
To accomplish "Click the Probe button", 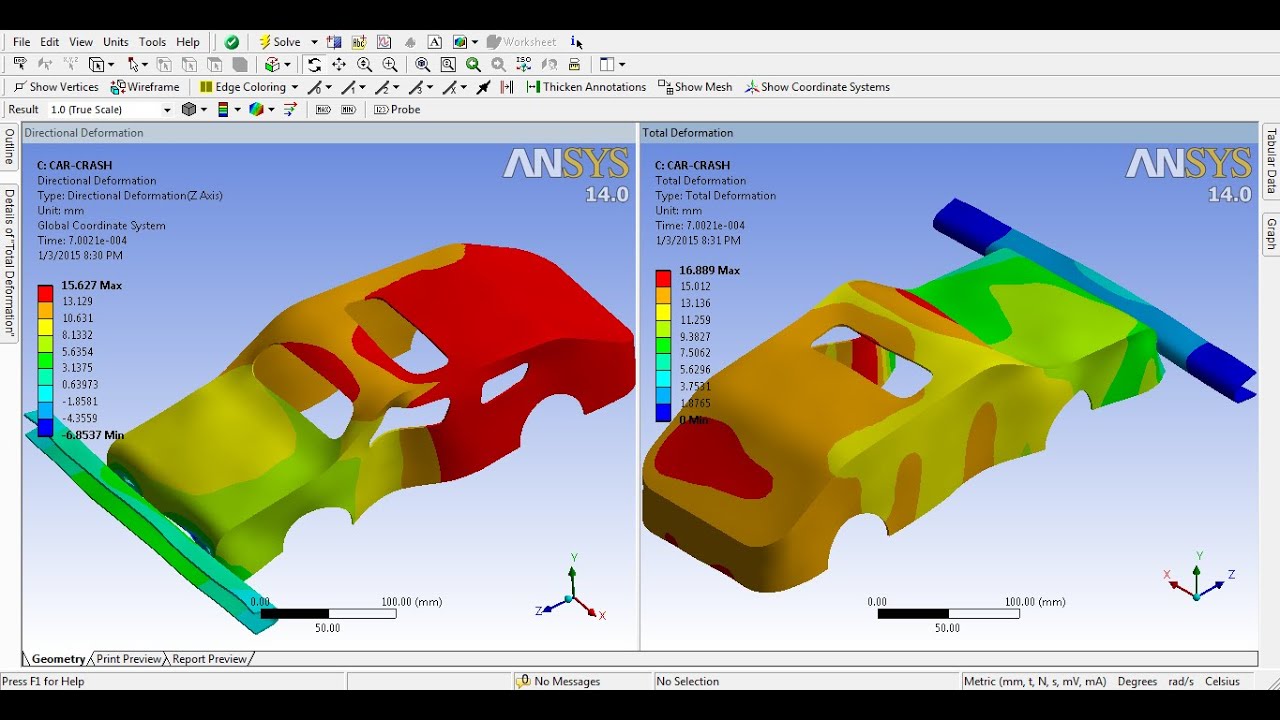I will 397,109.
